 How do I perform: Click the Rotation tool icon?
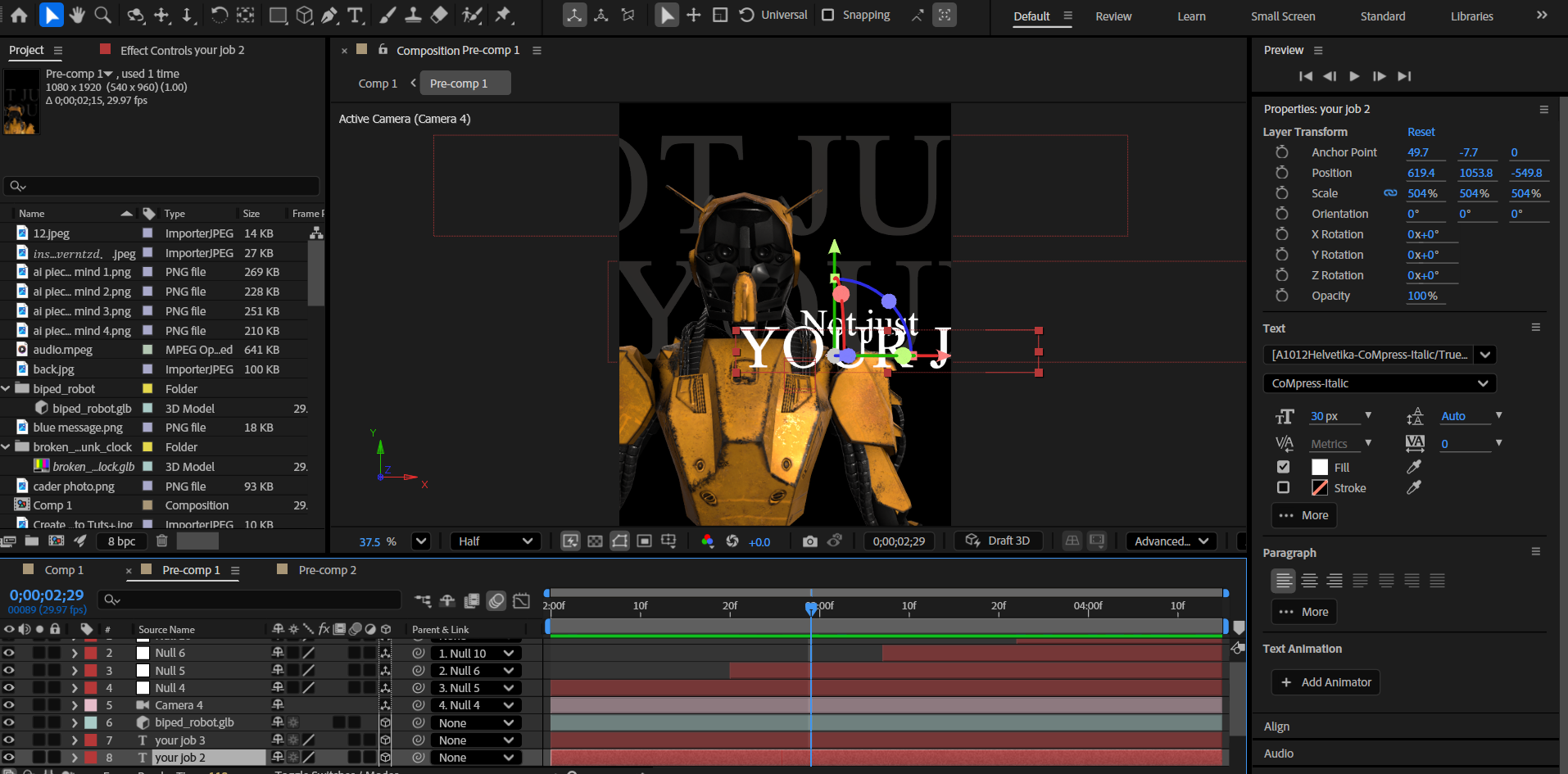[219, 15]
